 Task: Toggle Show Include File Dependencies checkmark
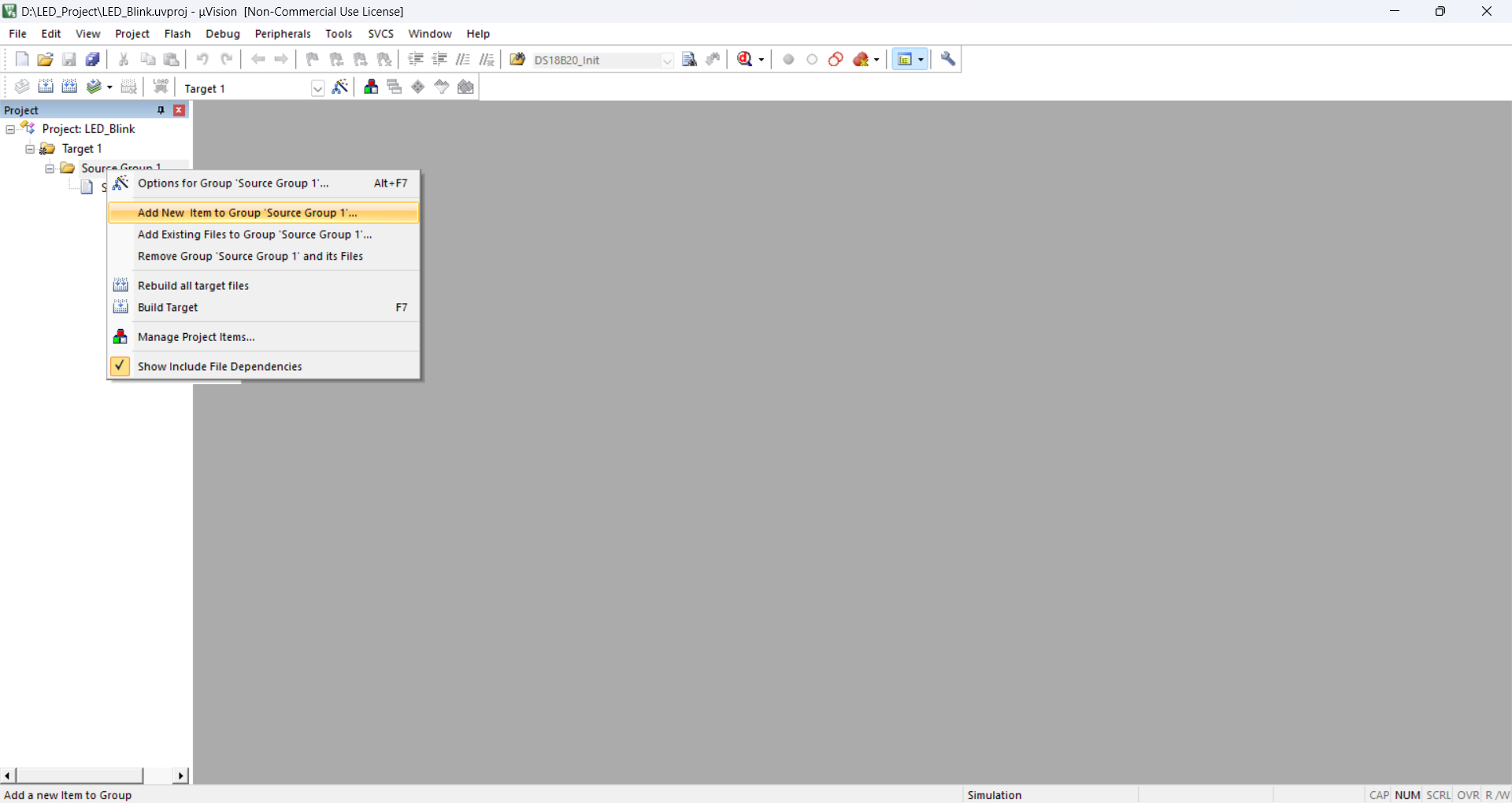coord(120,366)
